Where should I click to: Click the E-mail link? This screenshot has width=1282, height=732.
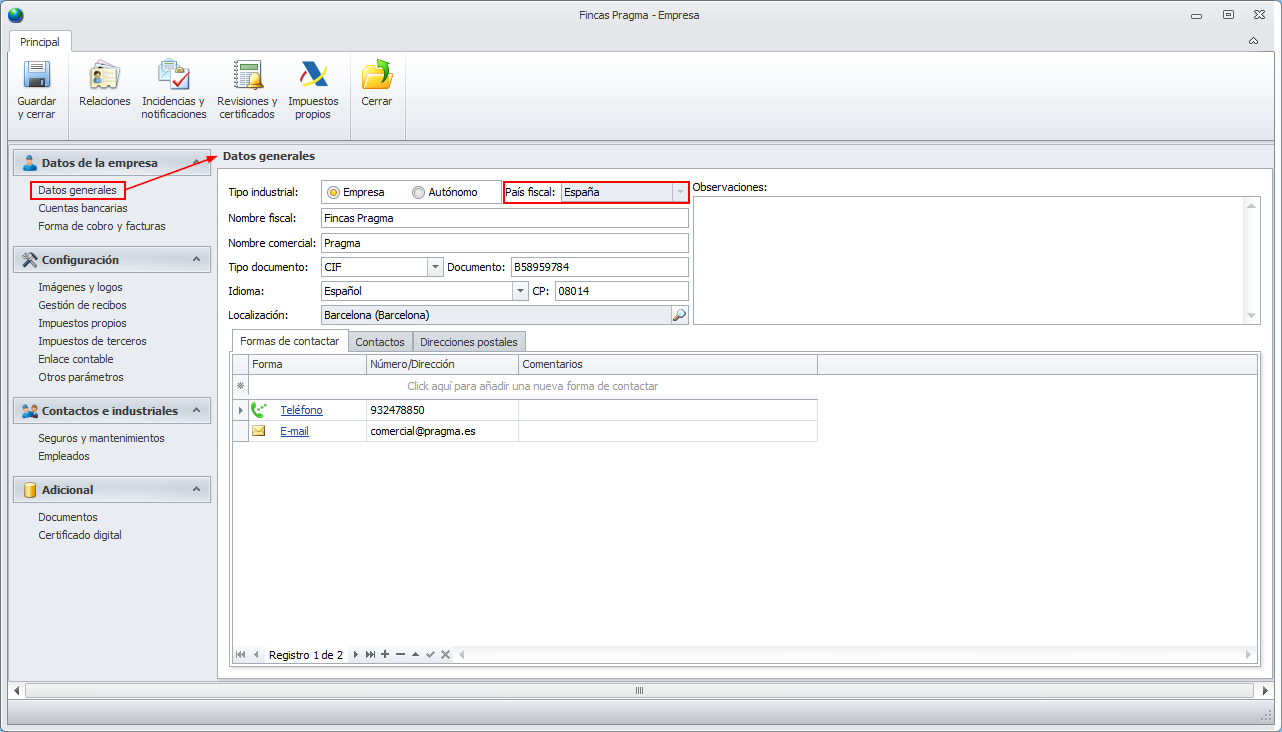(294, 431)
